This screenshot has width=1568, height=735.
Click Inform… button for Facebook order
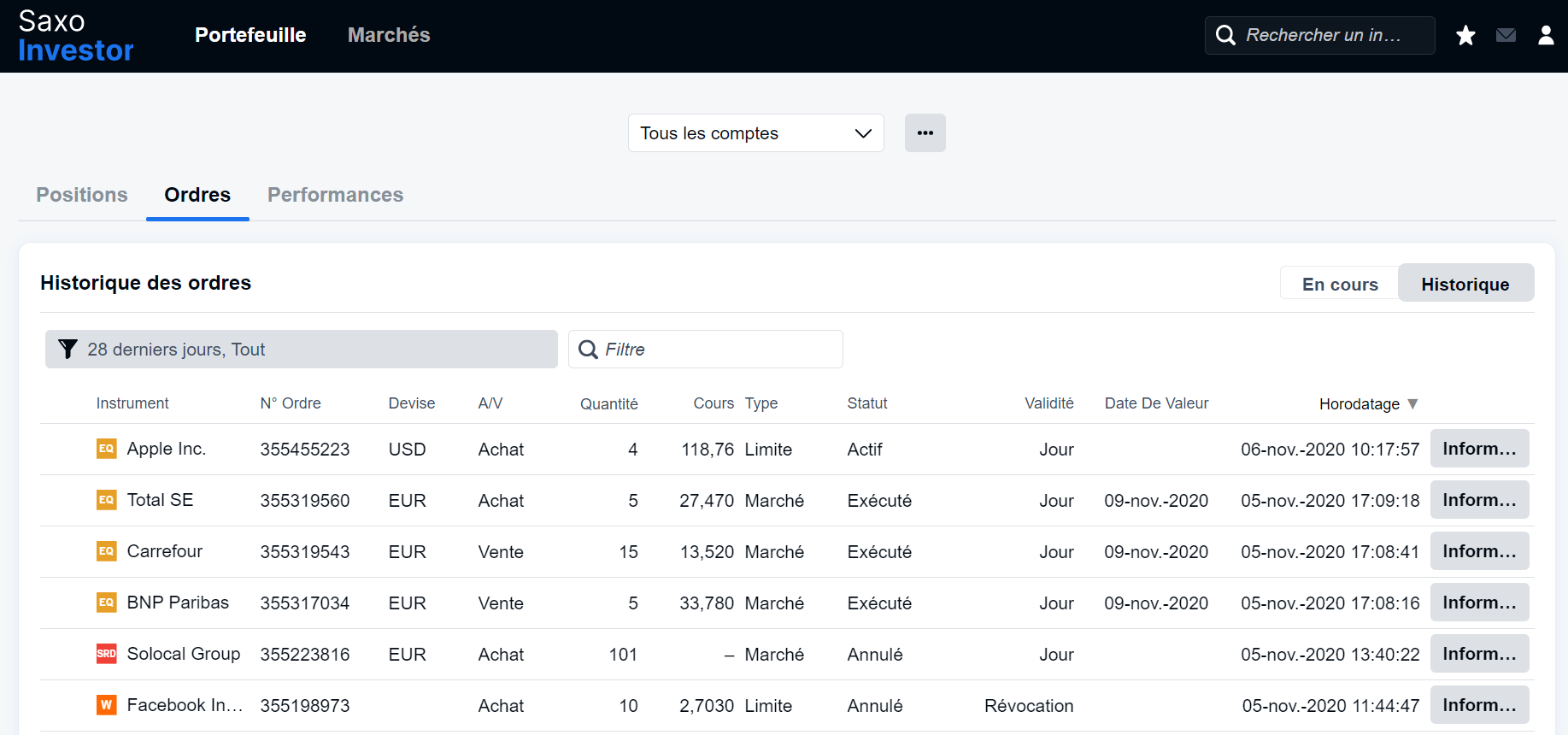[x=1480, y=705]
